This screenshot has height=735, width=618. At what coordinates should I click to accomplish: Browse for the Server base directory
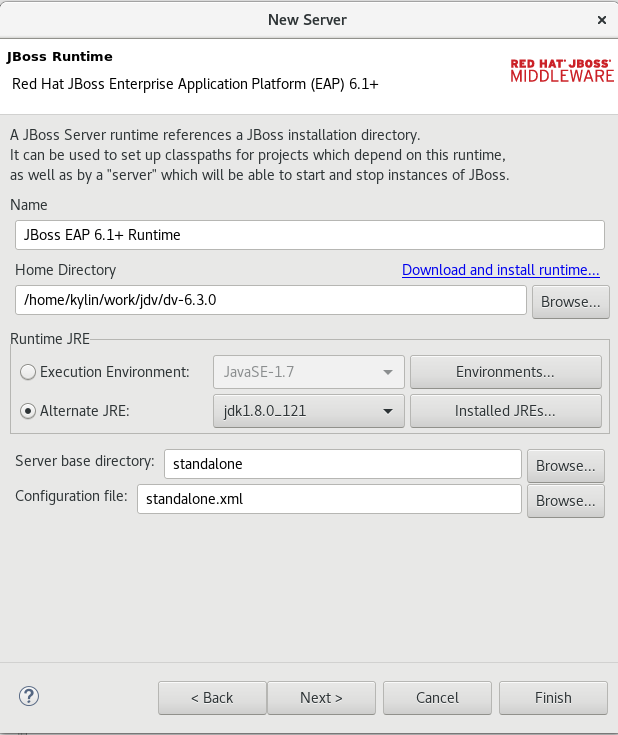coord(565,466)
